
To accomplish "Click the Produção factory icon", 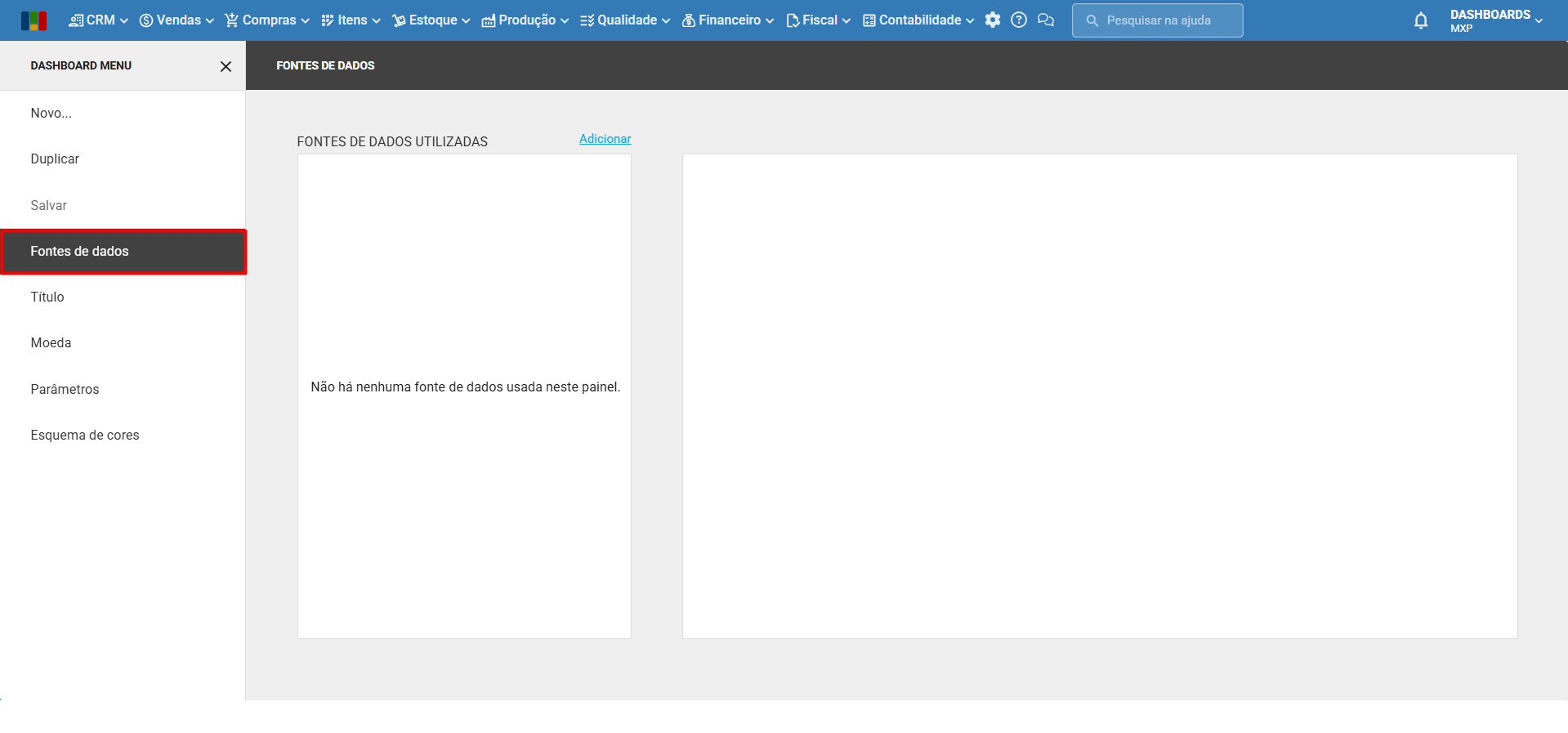I will pyautogui.click(x=489, y=20).
